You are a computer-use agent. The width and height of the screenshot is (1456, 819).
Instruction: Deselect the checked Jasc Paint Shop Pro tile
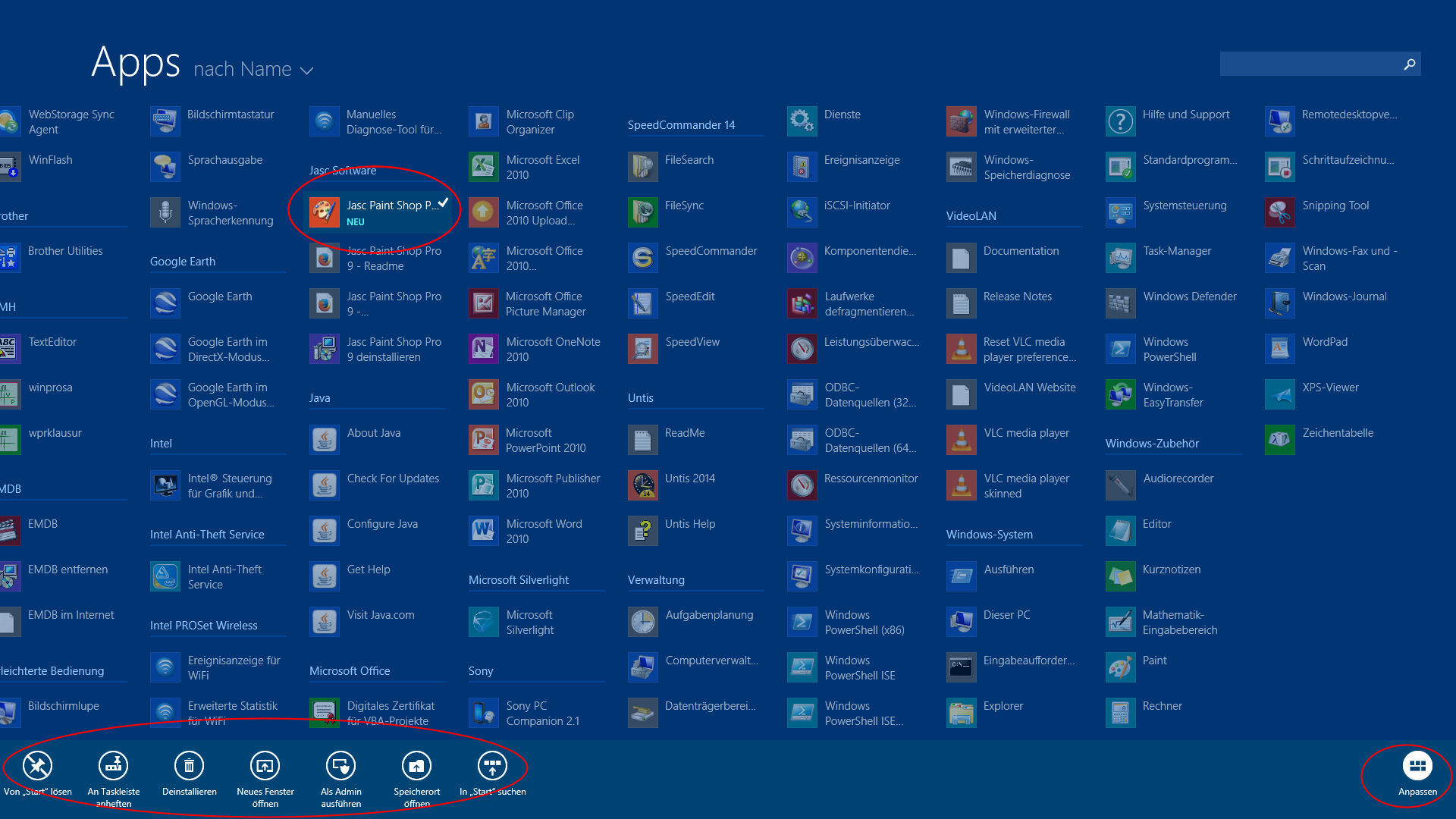[x=378, y=212]
